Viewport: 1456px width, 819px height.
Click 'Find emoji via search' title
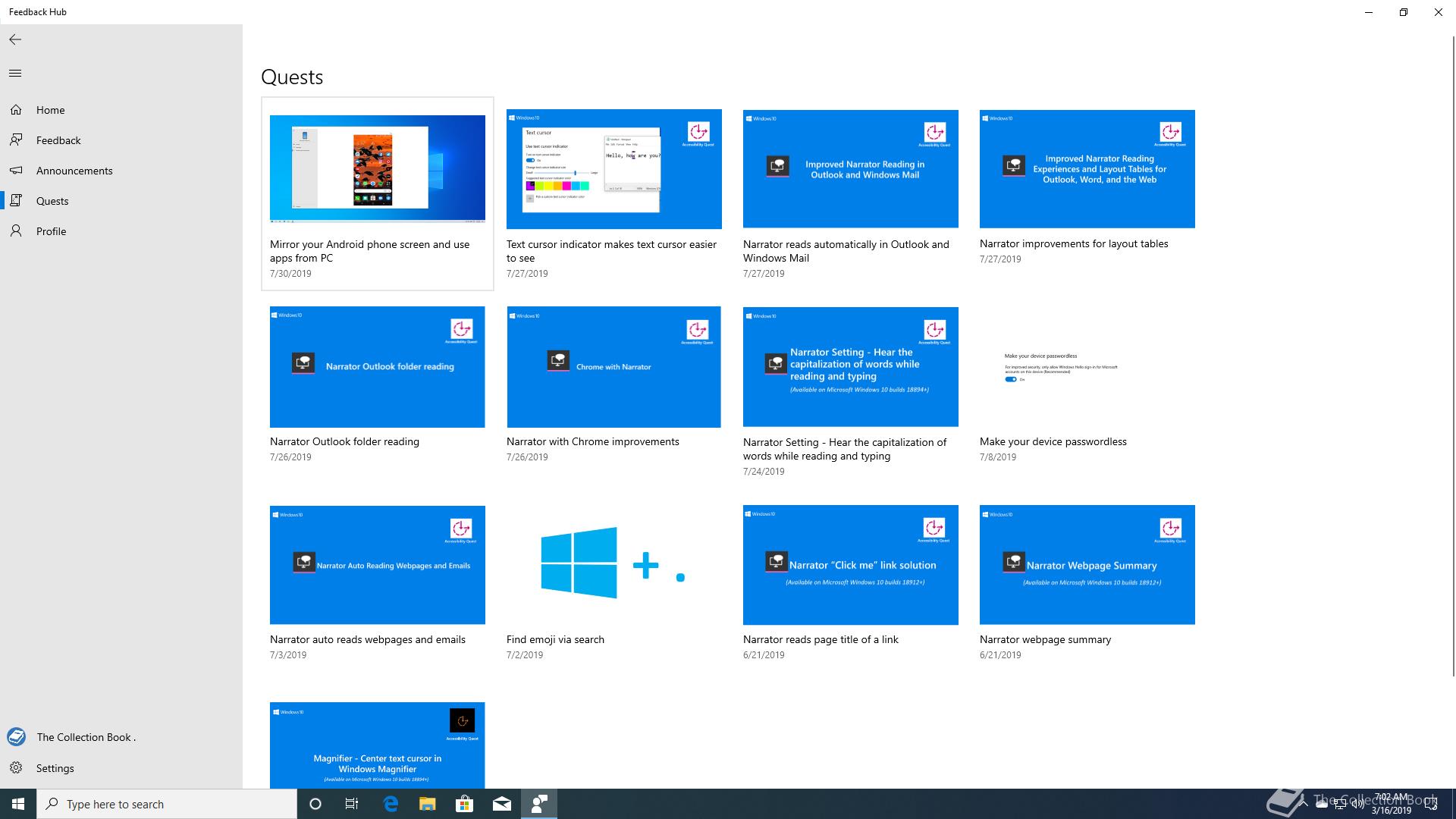[555, 639]
